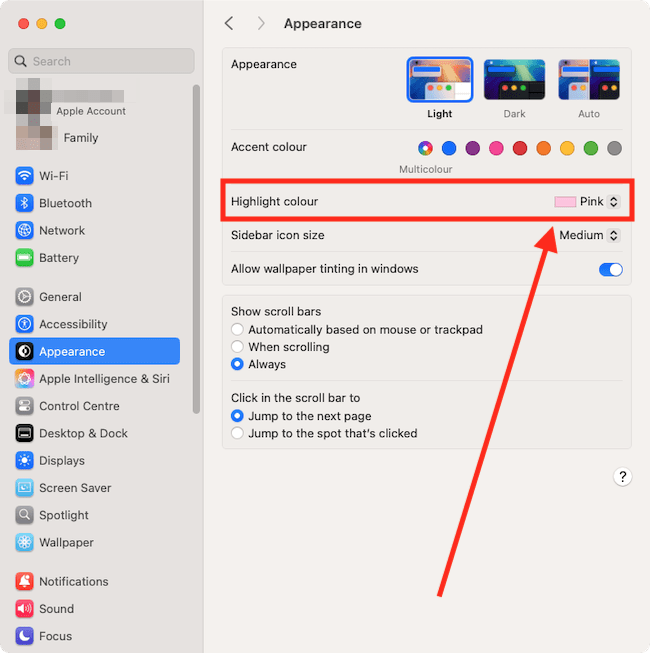This screenshot has width=650, height=653.
Task: Open Screen Saver settings icon
Action: 25,488
